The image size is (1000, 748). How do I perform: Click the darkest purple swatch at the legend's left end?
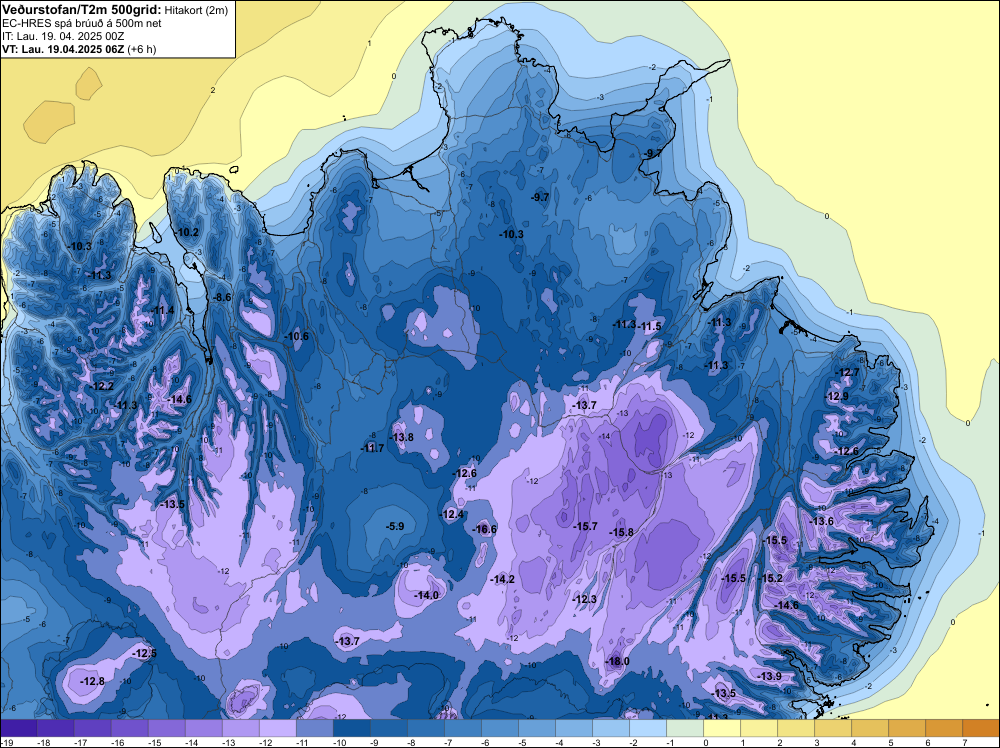[x=19, y=728]
